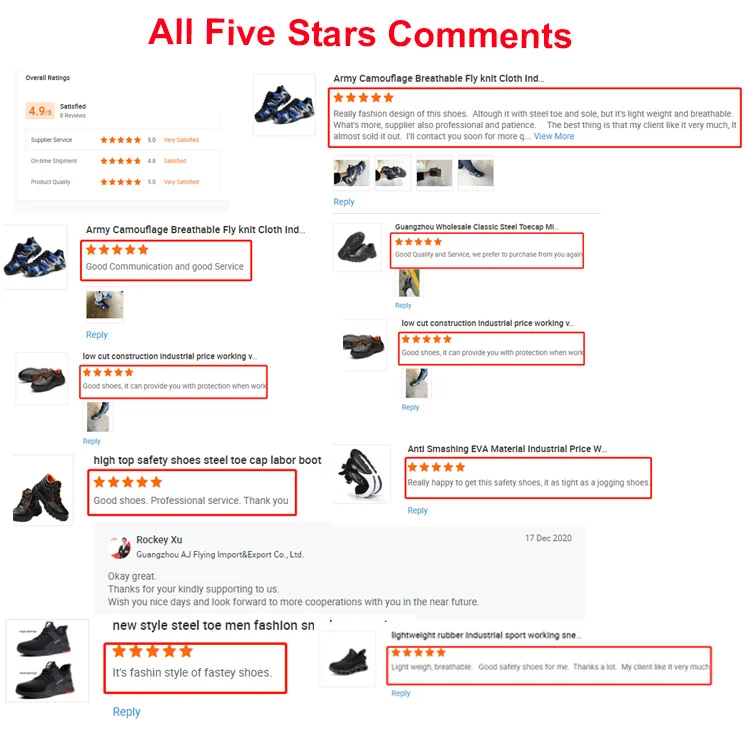The height and width of the screenshot is (750, 750).
Task: Open Anti Smashing EVA shoe thumbnail
Action: click(x=362, y=474)
